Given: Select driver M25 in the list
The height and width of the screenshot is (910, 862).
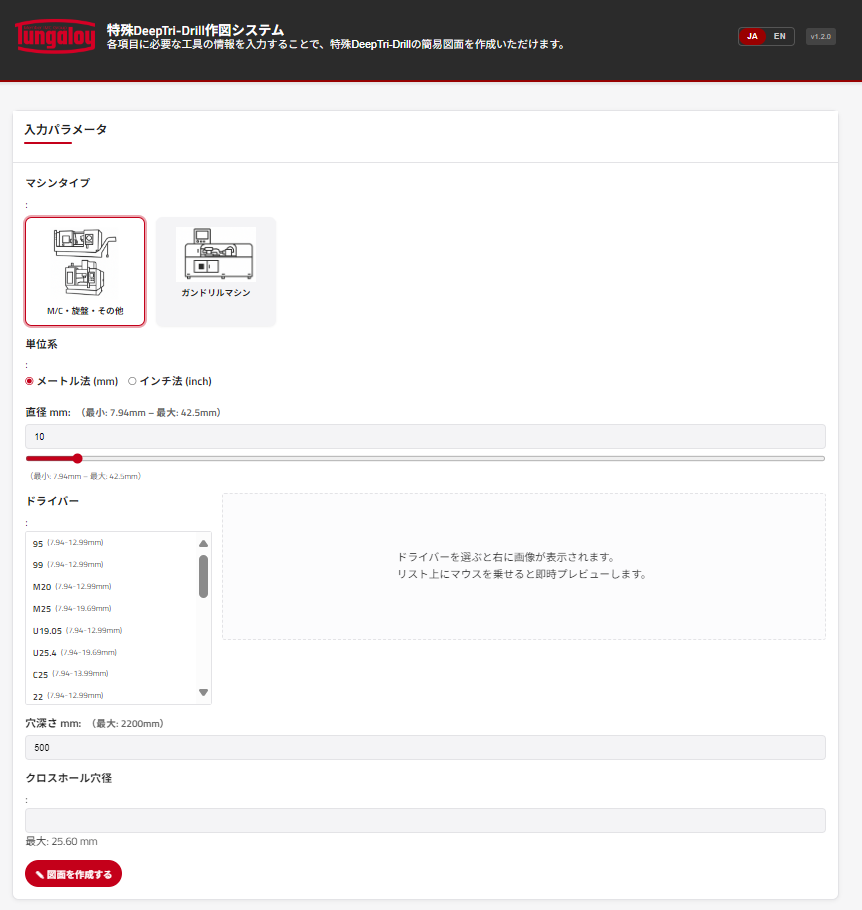Looking at the screenshot, I should tap(111, 609).
